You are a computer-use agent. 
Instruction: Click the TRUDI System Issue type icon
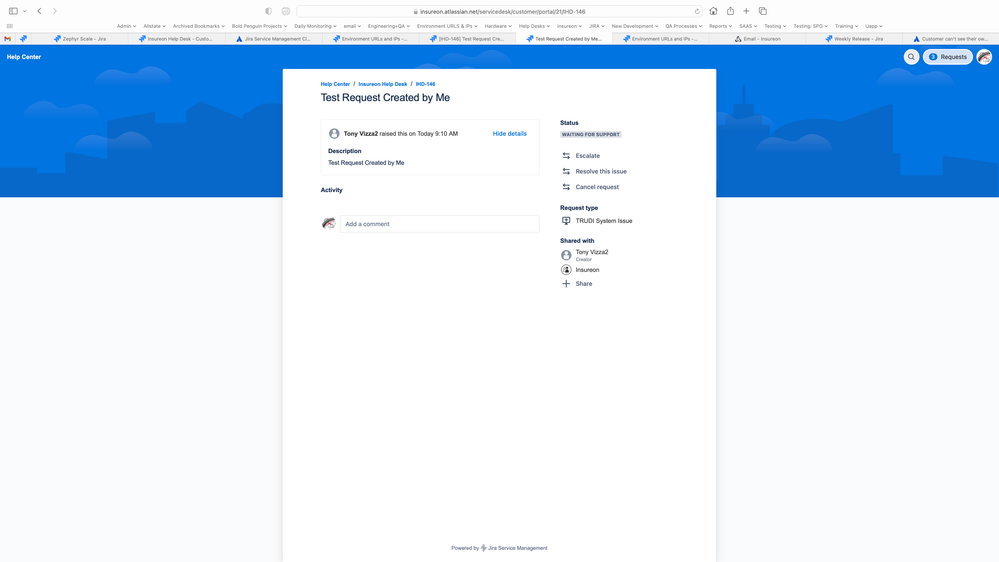pos(566,220)
